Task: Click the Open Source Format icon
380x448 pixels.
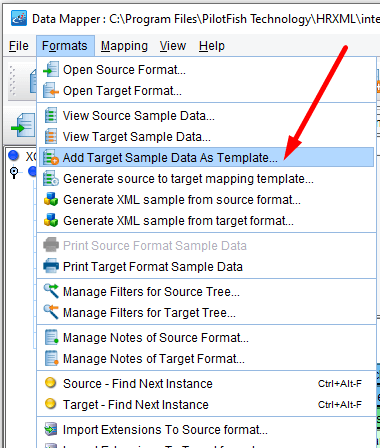Action: (51, 70)
